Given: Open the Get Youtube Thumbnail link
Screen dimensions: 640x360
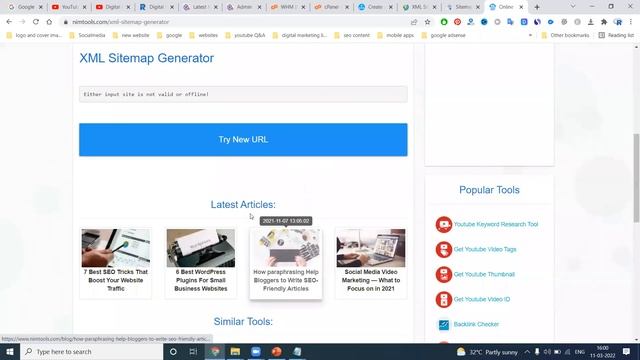Looking at the screenshot, I should [484, 274].
